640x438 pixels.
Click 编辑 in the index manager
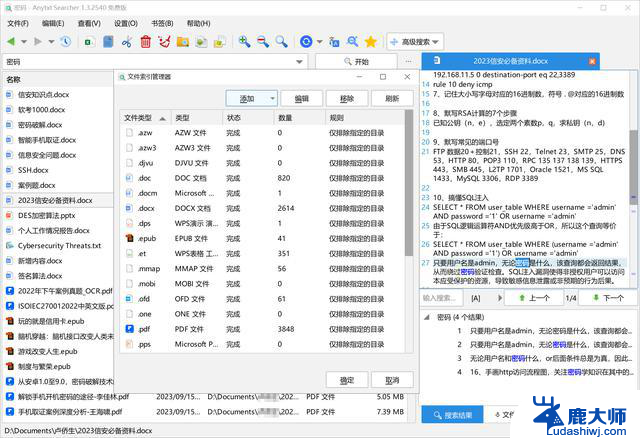coord(302,98)
